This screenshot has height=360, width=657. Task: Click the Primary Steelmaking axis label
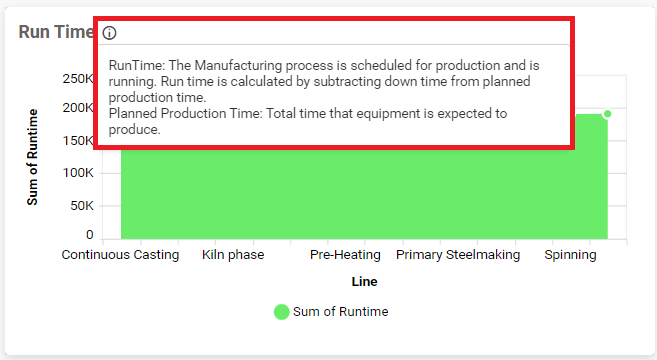458,255
